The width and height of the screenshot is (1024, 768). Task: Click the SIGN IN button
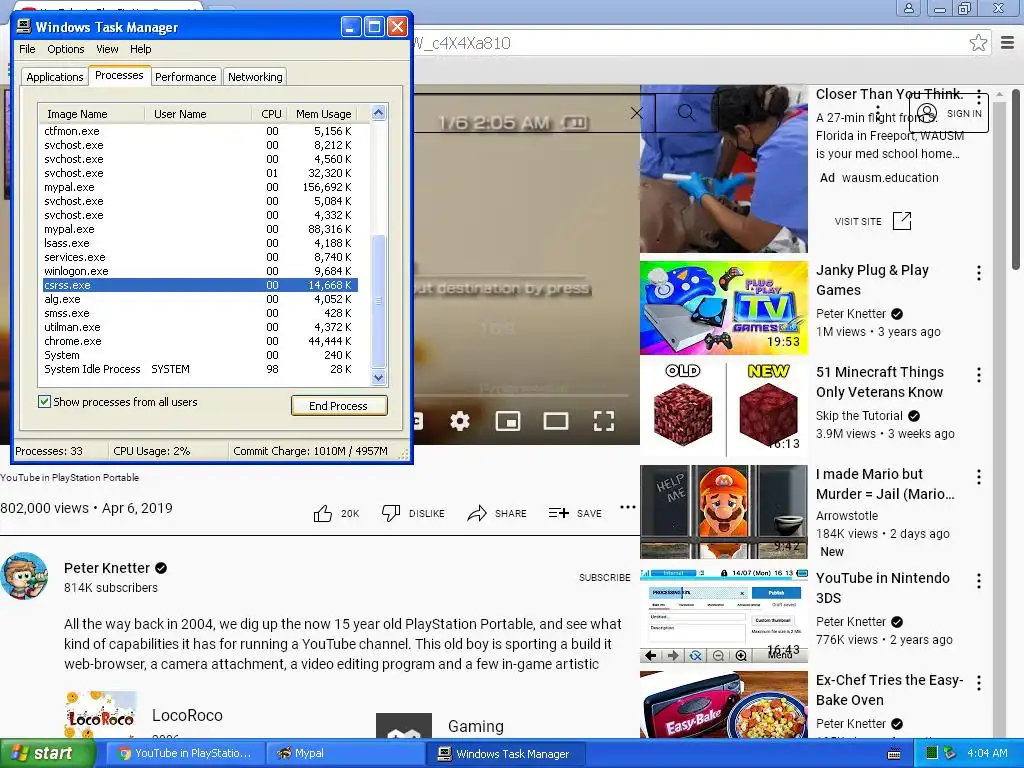pyautogui.click(x=949, y=113)
